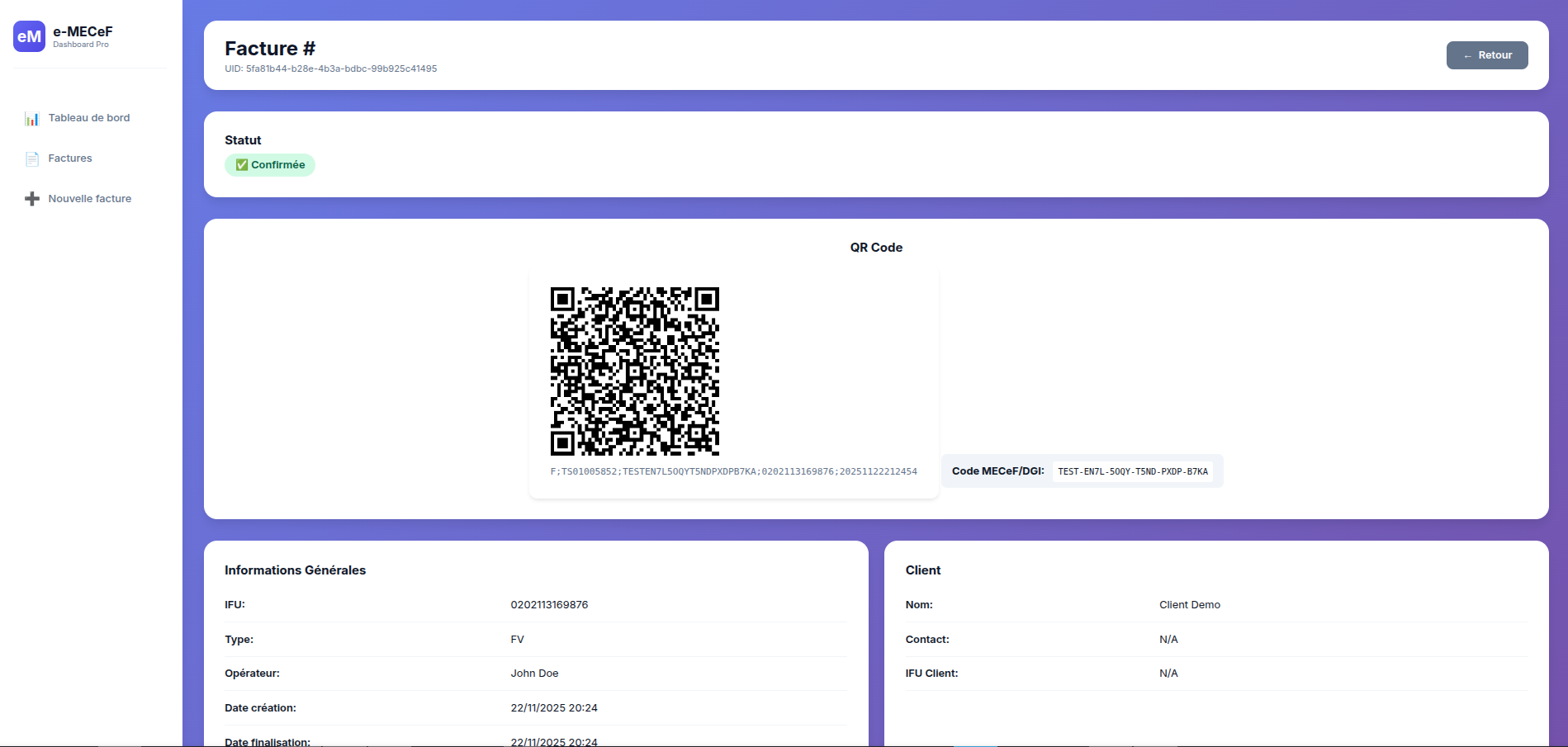Click the invoice Type value FV
The height and width of the screenshot is (747, 1568).
click(517, 640)
